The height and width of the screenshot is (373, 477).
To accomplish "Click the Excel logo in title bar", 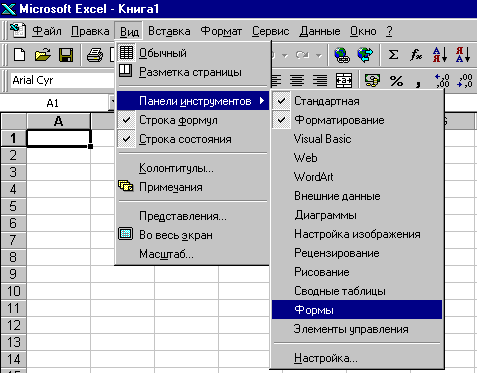I will pos(8,9).
